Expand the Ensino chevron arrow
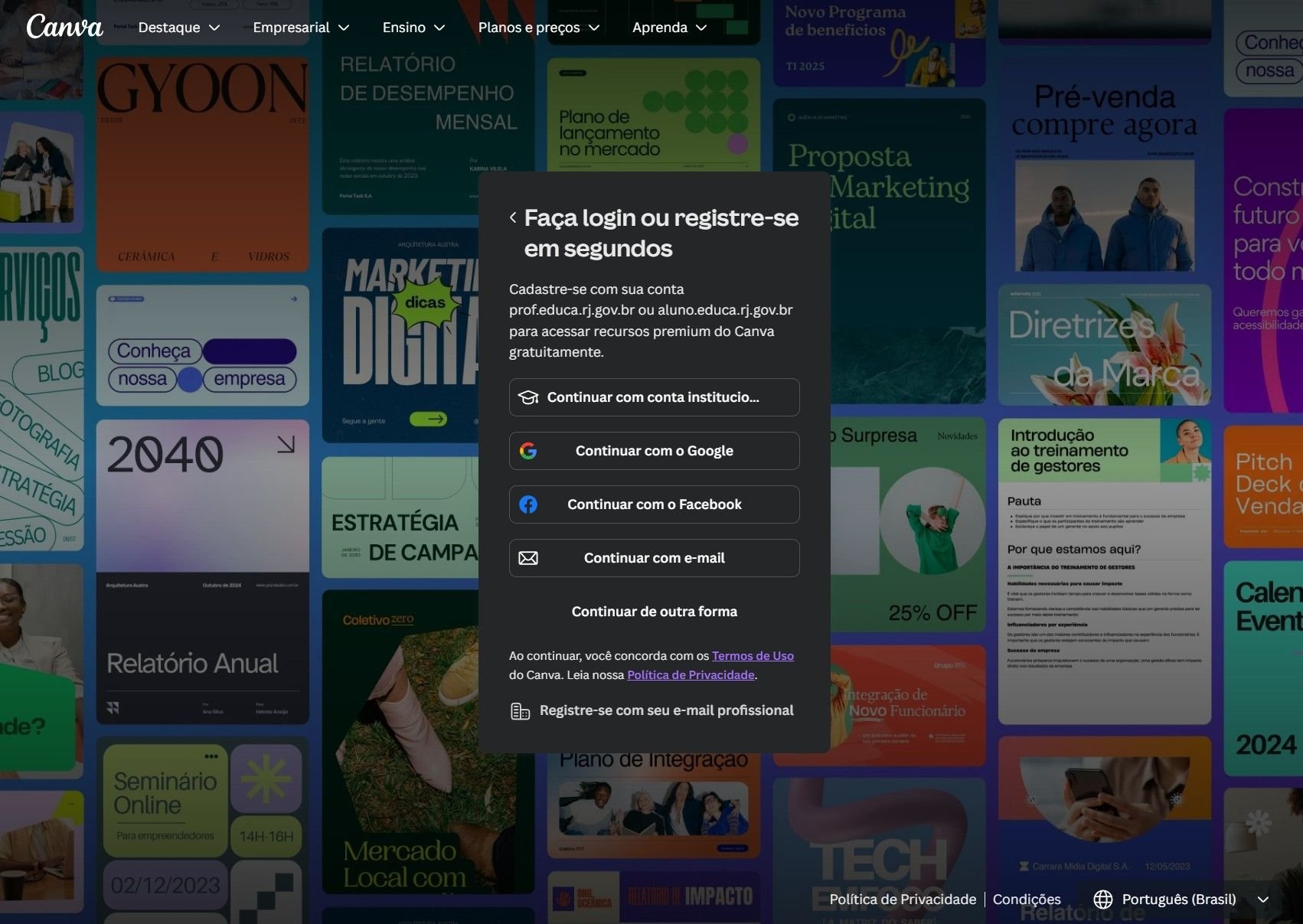 [439, 28]
